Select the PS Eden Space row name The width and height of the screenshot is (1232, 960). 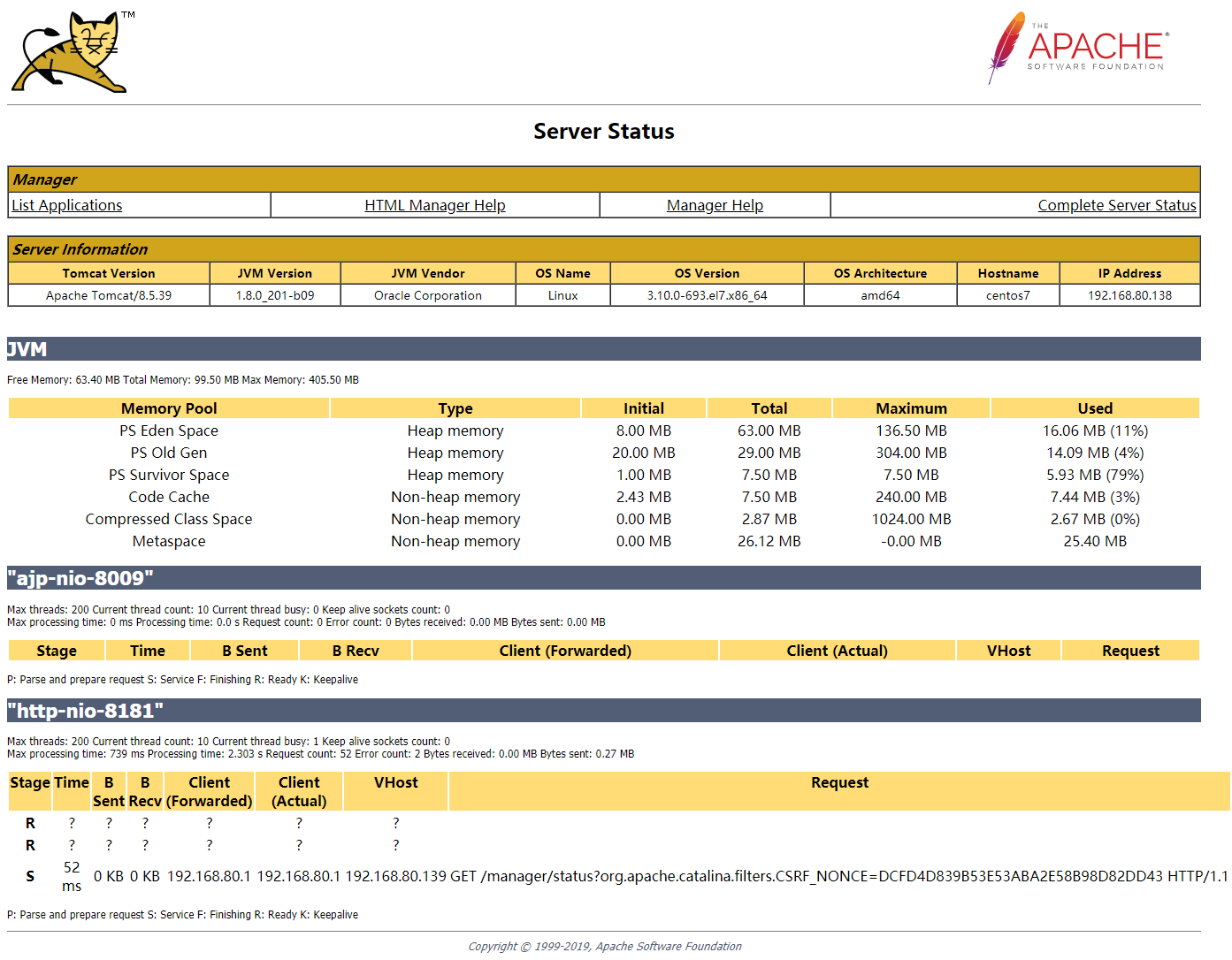(x=169, y=430)
